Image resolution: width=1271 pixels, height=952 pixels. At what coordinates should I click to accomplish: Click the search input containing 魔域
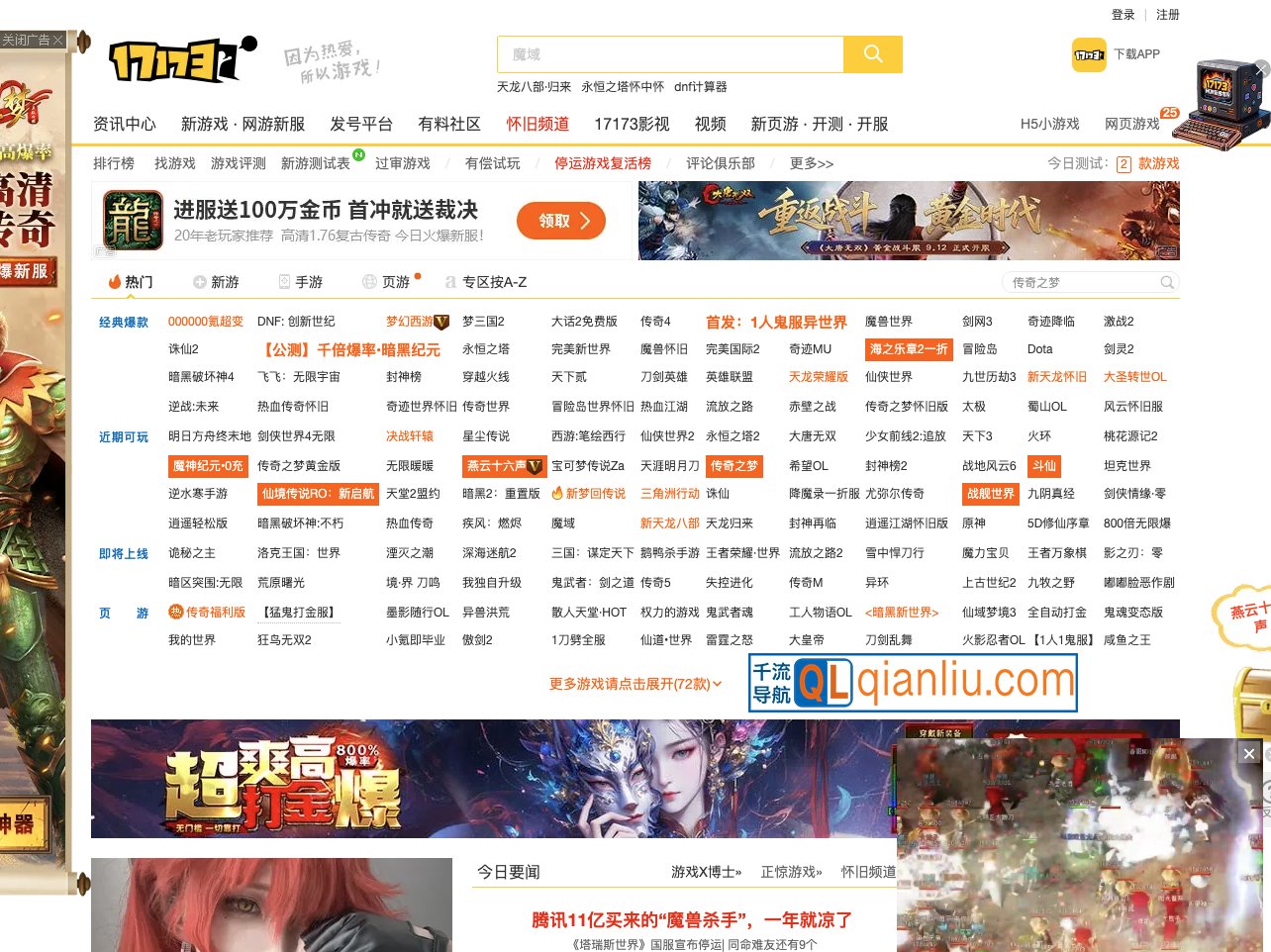tap(670, 54)
